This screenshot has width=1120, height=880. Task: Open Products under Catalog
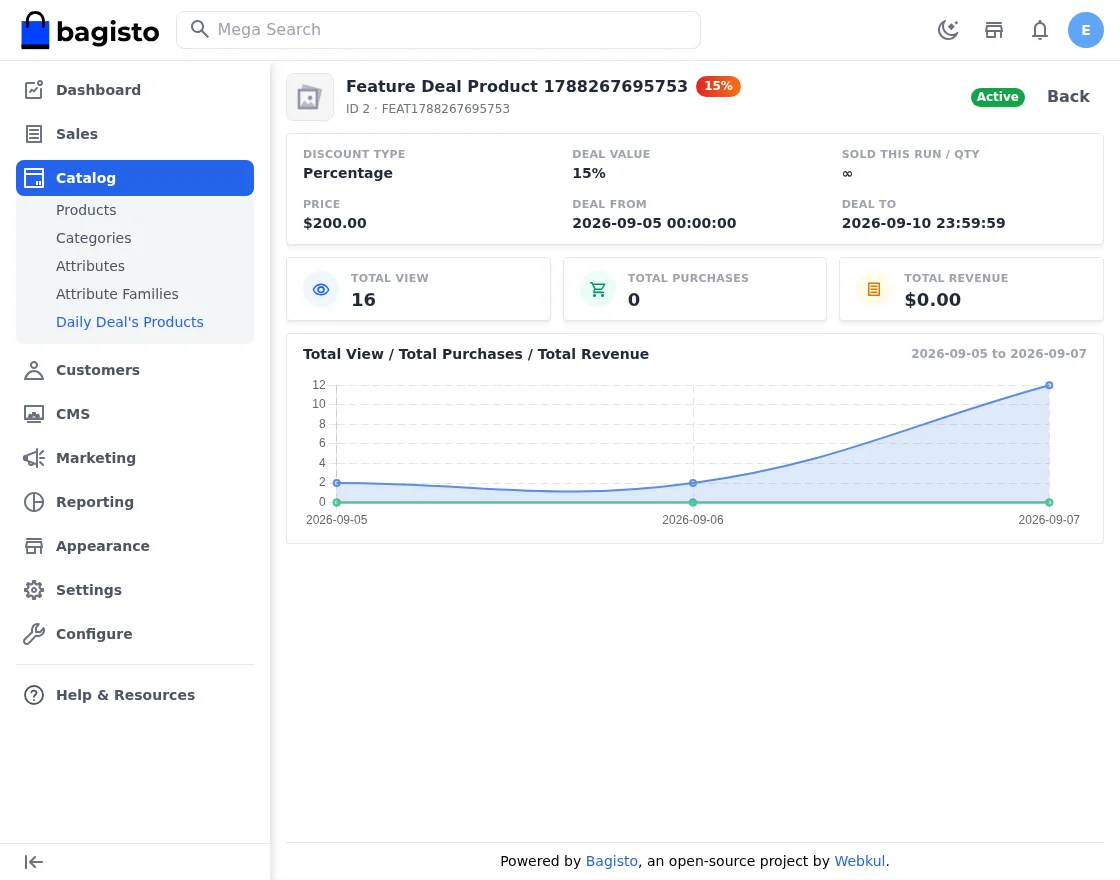tap(86, 210)
